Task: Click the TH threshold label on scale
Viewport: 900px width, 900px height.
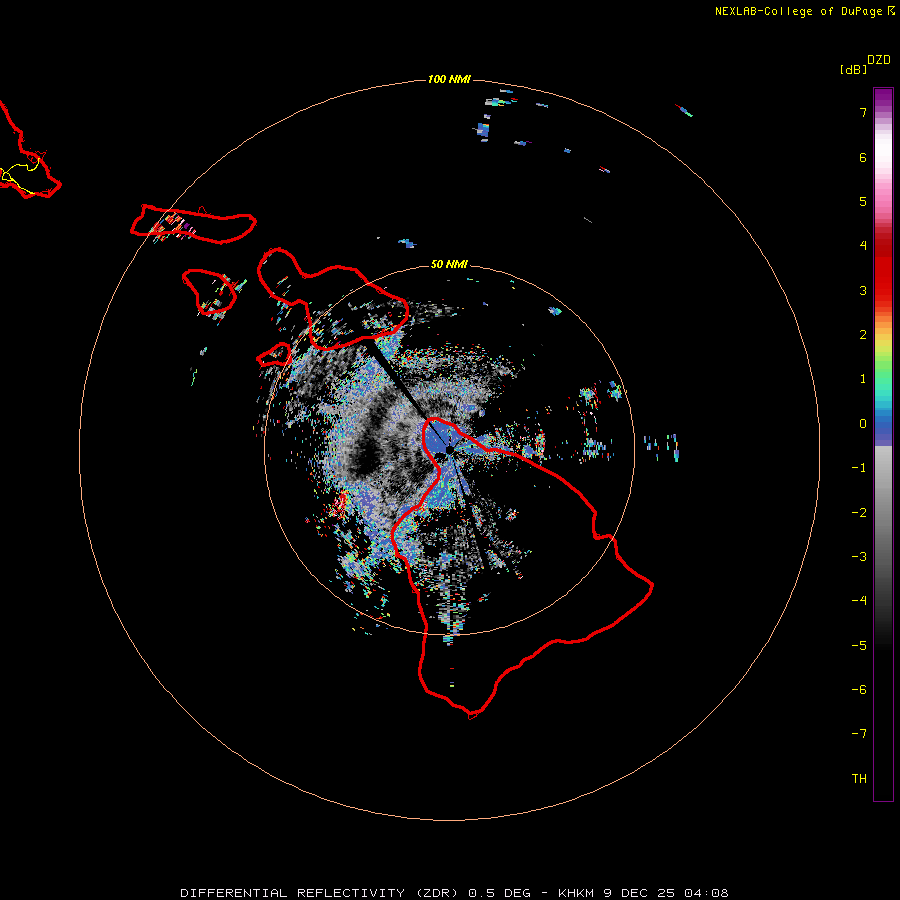Action: (x=859, y=779)
